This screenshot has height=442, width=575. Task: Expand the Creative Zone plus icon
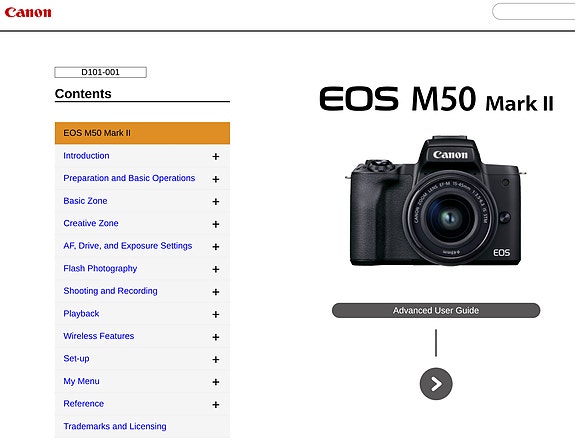coord(216,224)
